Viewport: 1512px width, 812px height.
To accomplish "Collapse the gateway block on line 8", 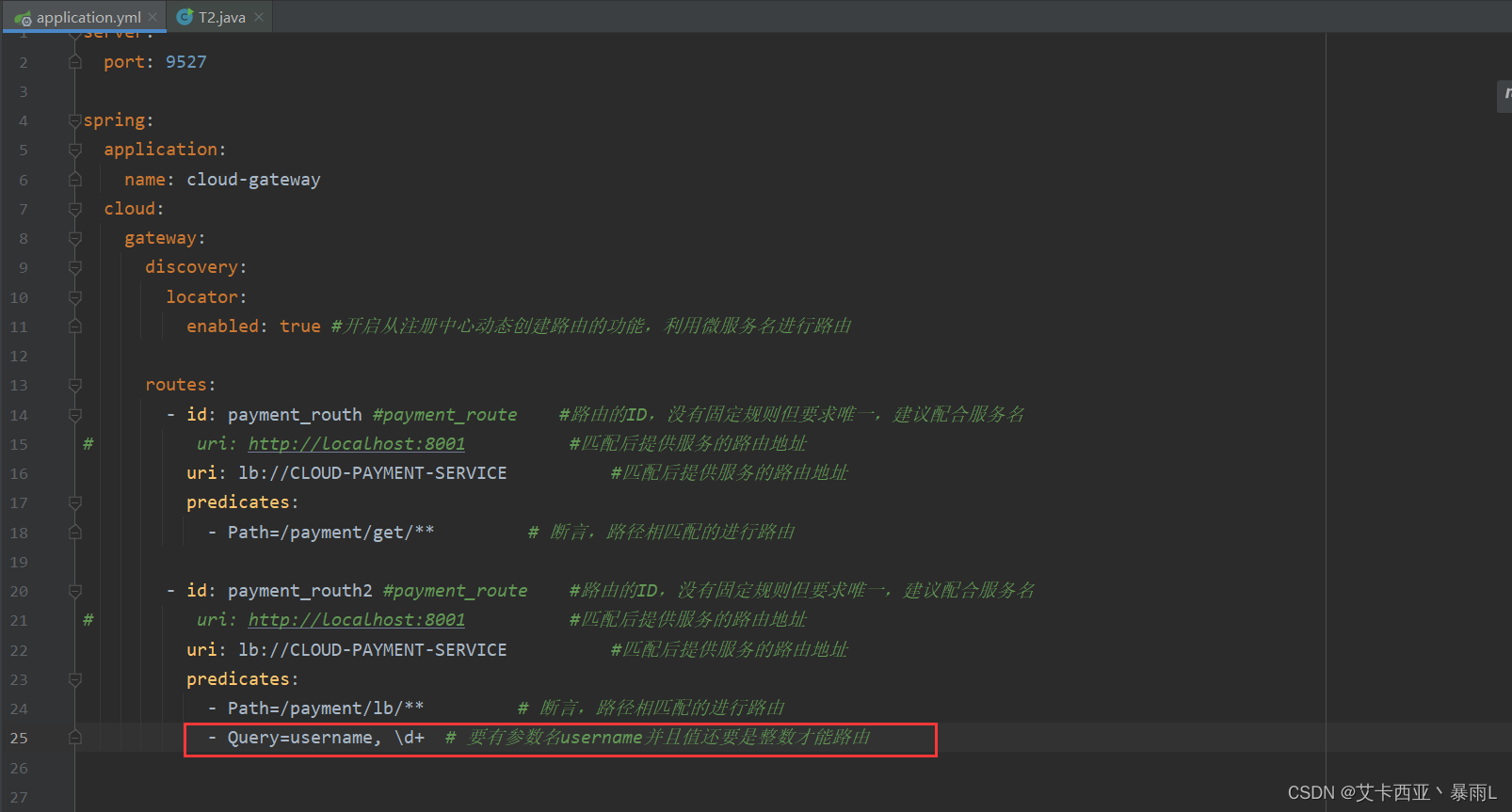I will (x=75, y=238).
